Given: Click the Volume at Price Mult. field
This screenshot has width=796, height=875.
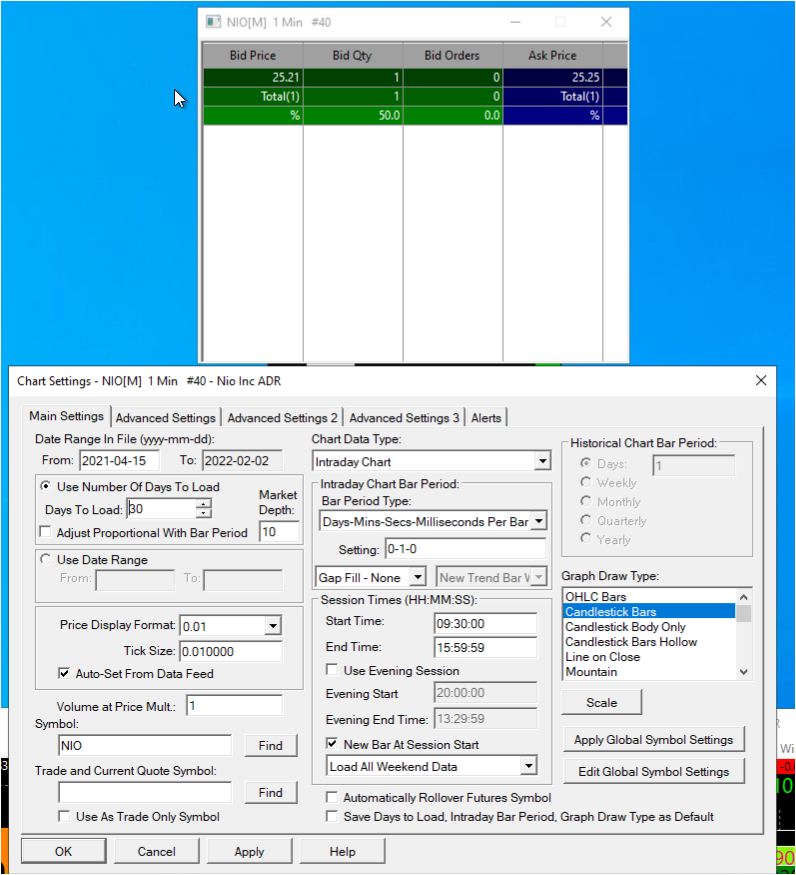Looking at the screenshot, I should coord(234,706).
